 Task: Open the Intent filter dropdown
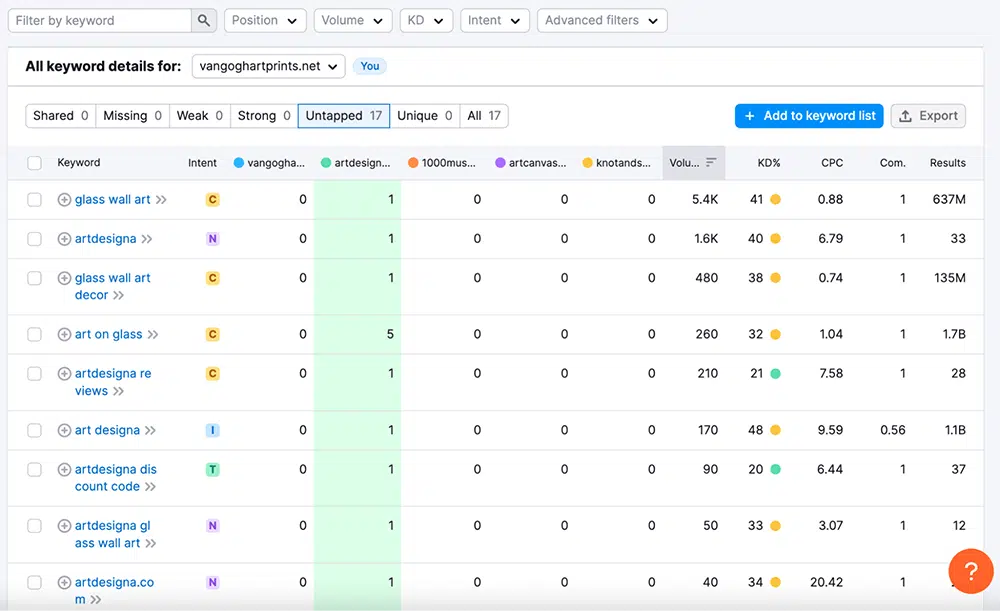495,20
